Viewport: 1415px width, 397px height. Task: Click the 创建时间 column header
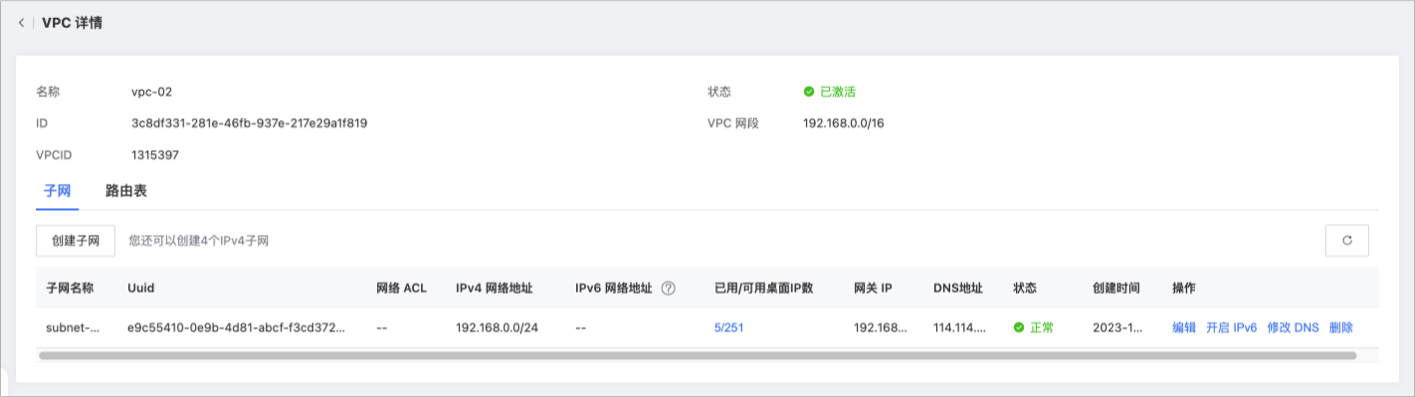1116,288
